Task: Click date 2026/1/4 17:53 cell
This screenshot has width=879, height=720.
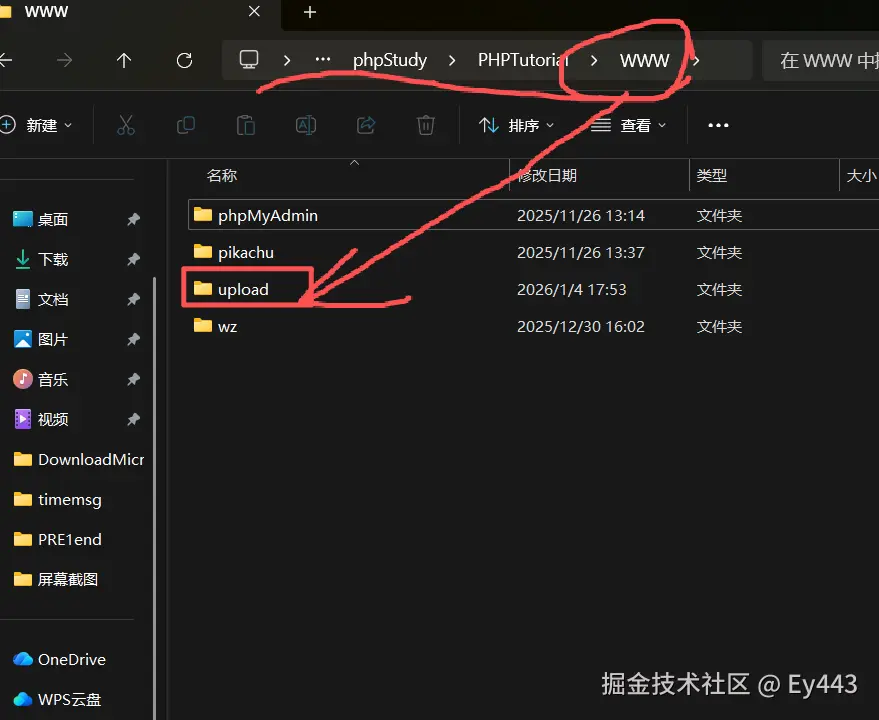Action: (571, 289)
